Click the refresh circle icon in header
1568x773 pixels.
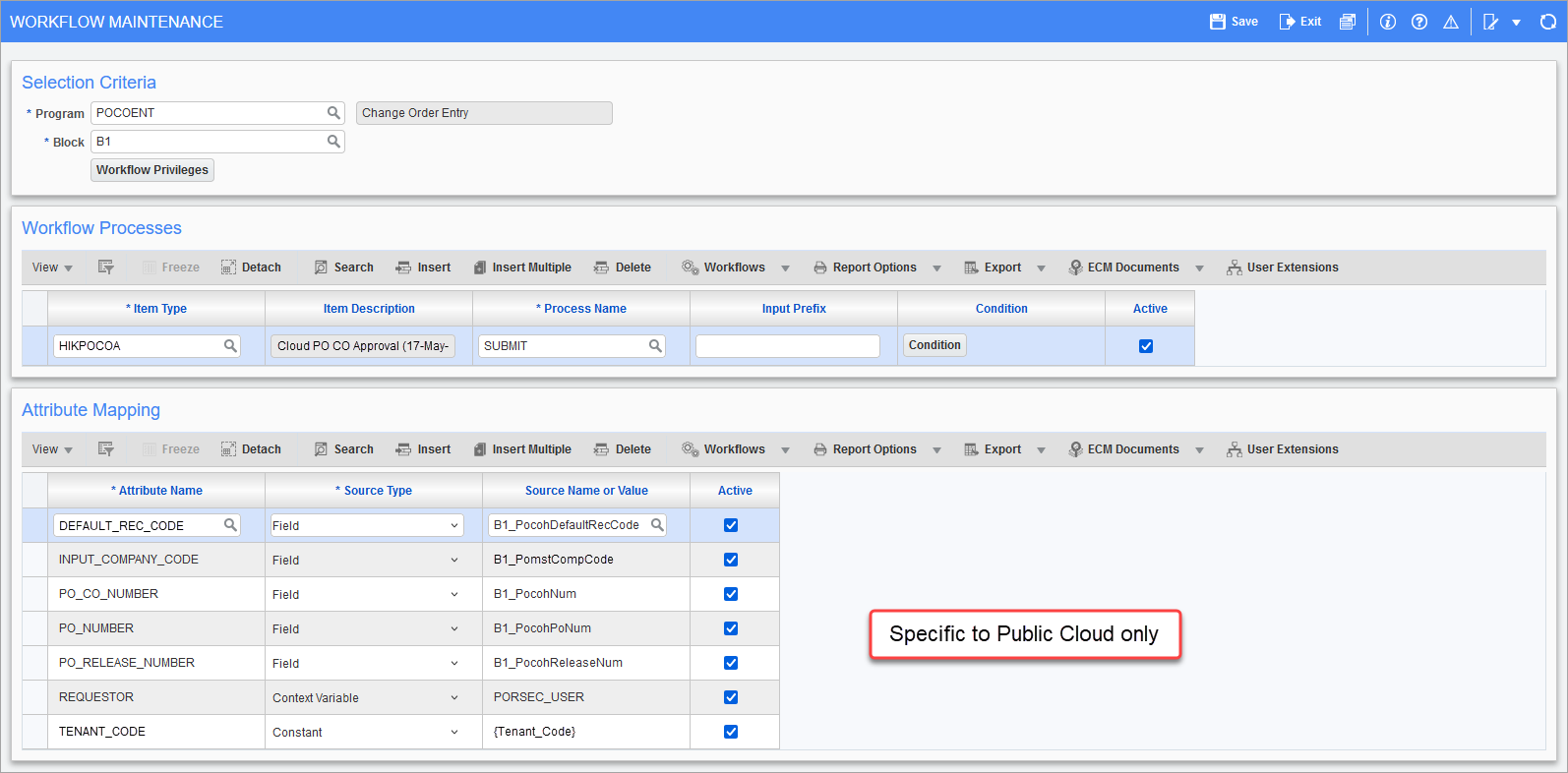coord(1548,22)
